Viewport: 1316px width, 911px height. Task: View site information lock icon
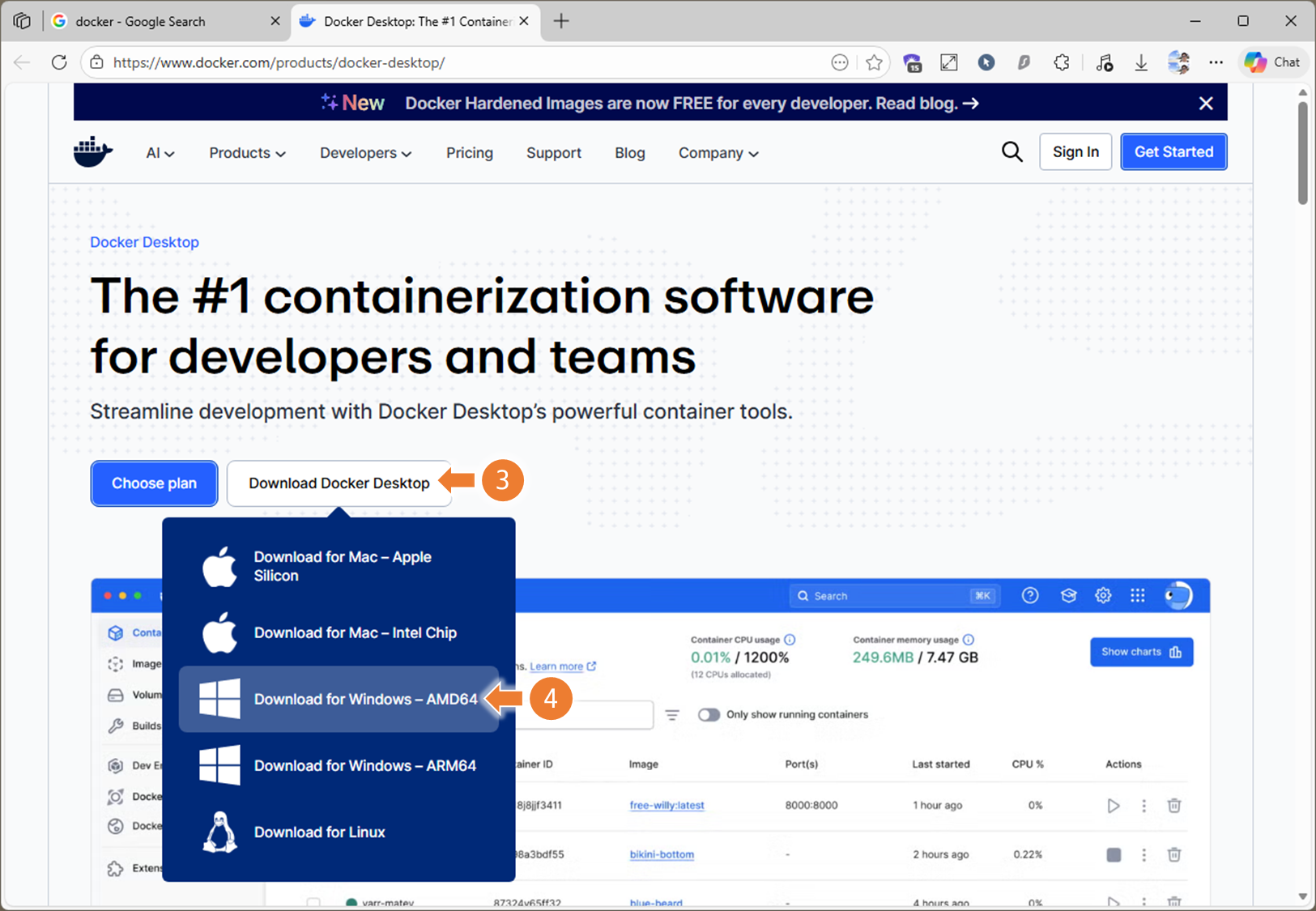point(97,62)
